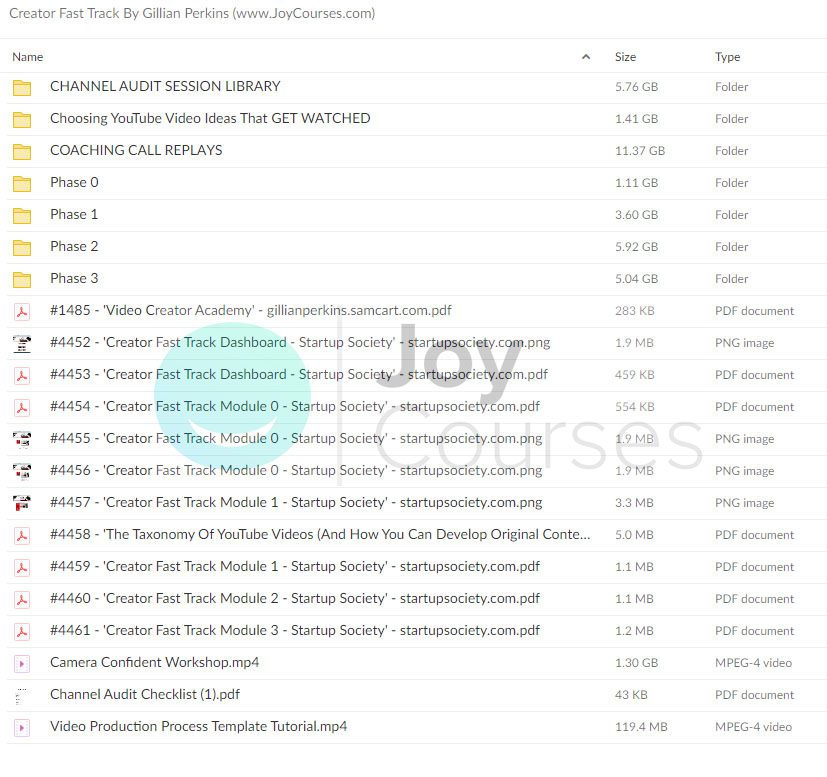827x777 pixels.
Task: Click PDF icon for file #4460
Action: [x=22, y=599]
